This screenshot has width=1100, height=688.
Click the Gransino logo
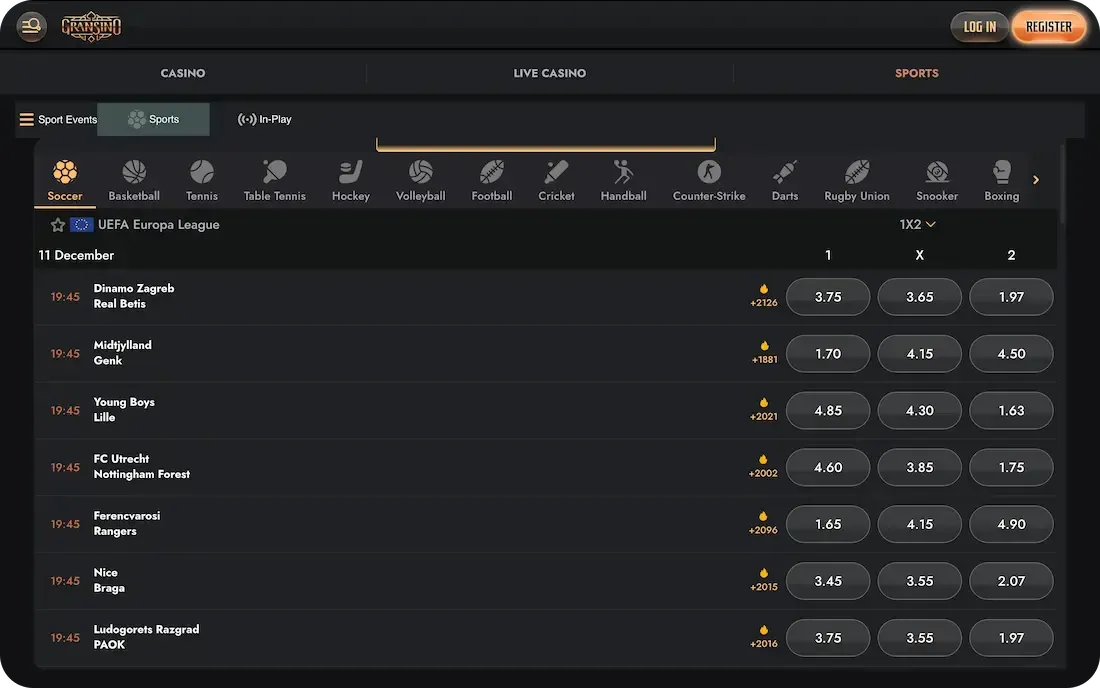tap(91, 27)
